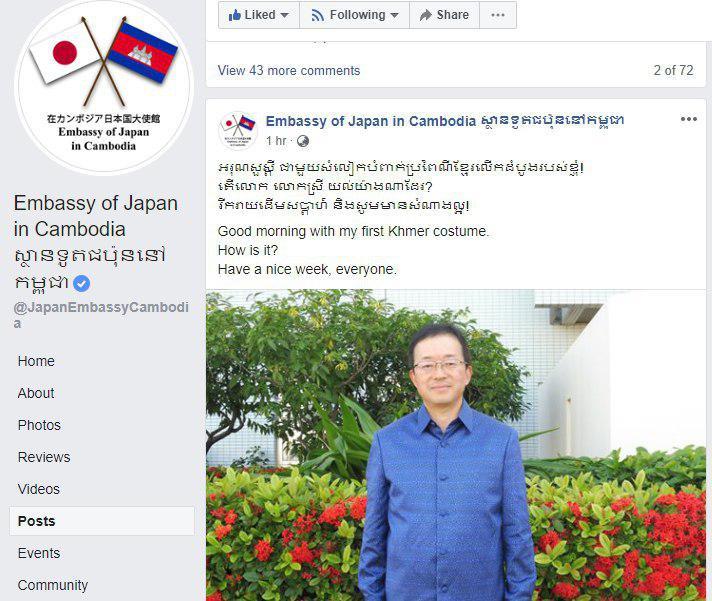Click the public globe privacy icon
Image resolution: width=712 pixels, height=601 pixels.
tap(303, 141)
